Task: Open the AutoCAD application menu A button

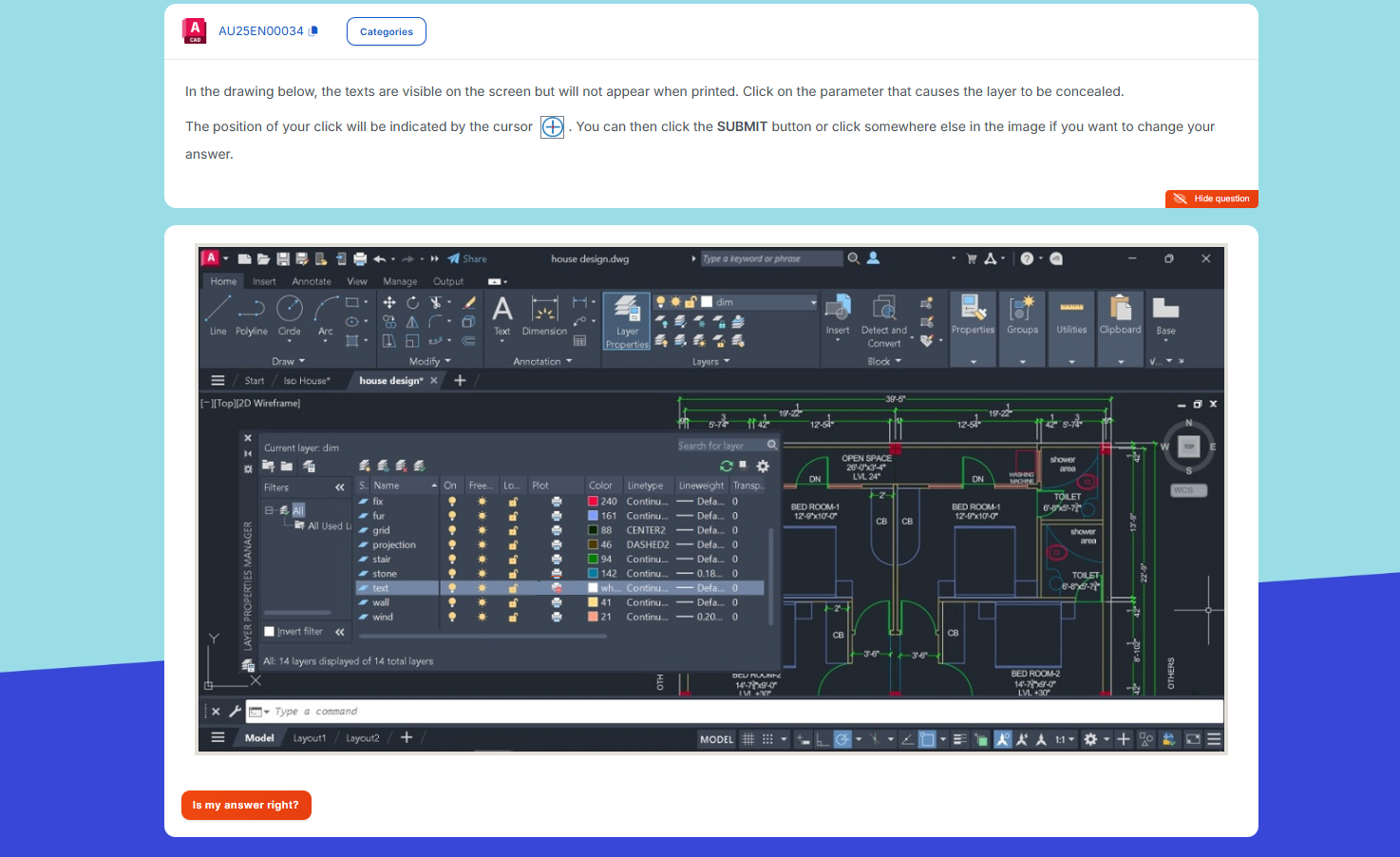Action: [211, 258]
